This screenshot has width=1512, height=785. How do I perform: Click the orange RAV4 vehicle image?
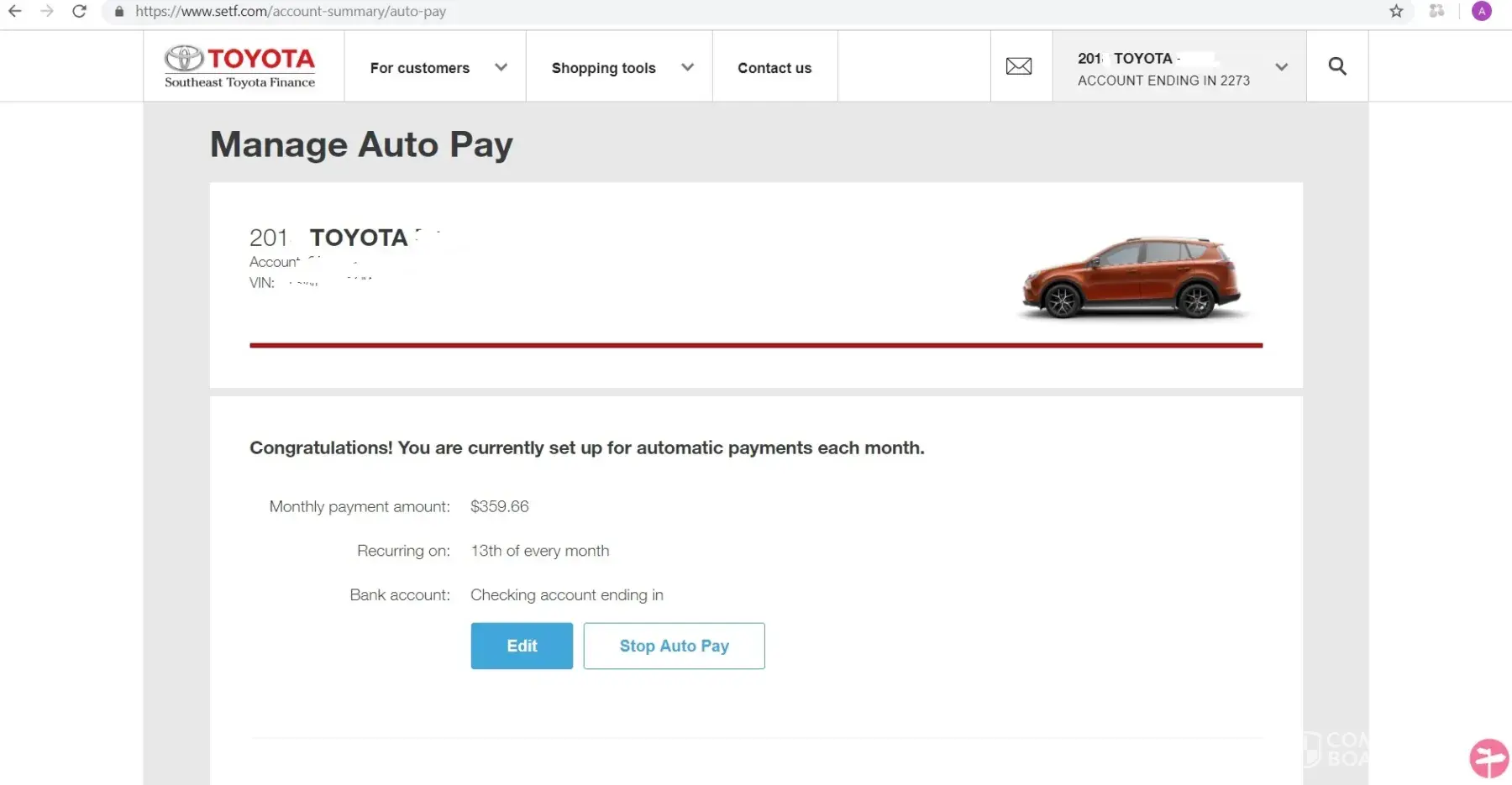(1131, 278)
